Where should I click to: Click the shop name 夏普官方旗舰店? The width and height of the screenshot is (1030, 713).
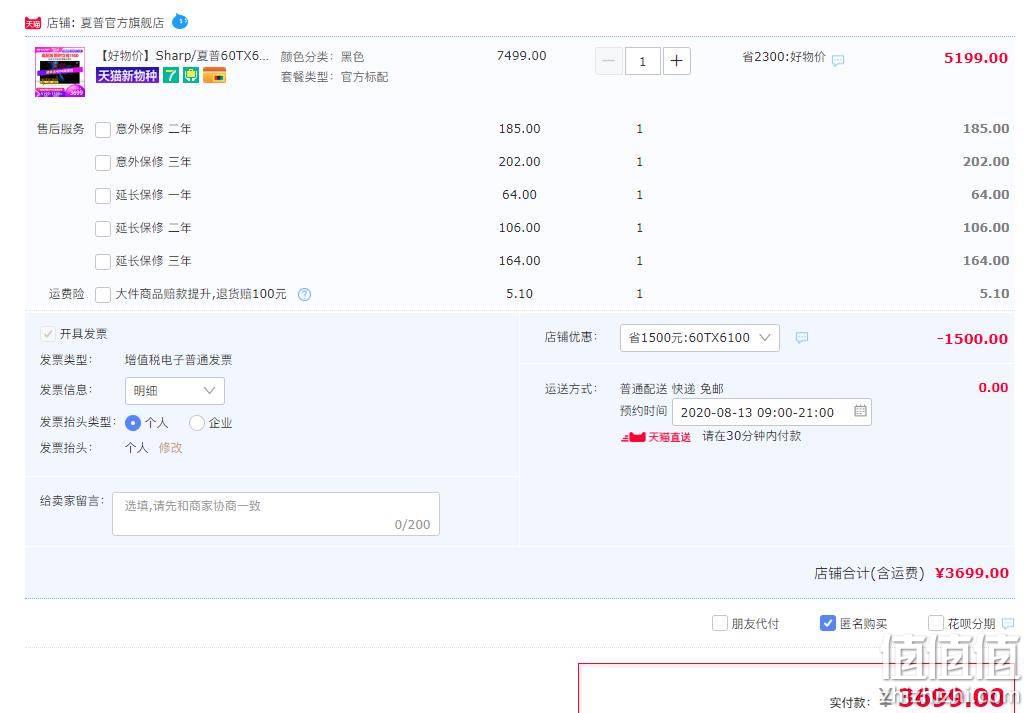click(x=122, y=23)
